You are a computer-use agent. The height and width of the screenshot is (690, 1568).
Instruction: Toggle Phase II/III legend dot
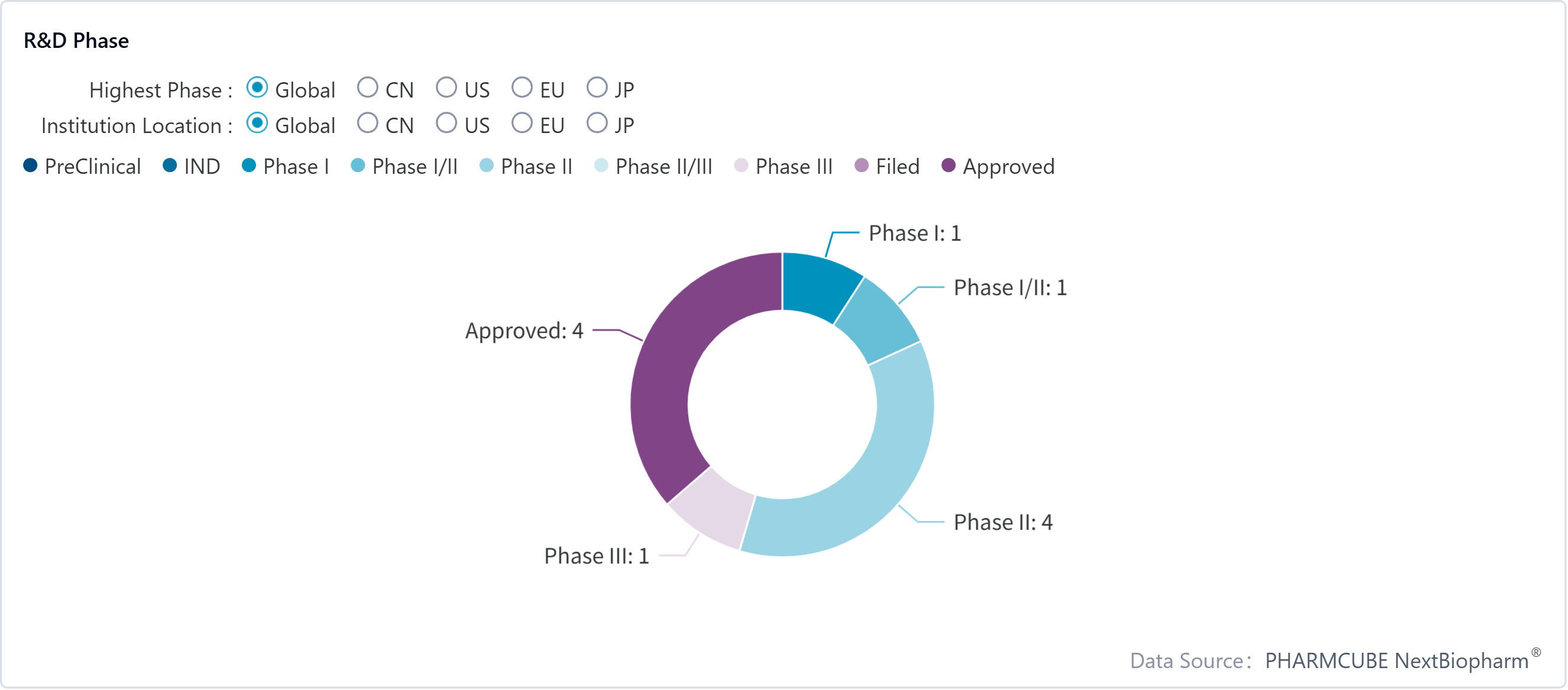point(601,166)
